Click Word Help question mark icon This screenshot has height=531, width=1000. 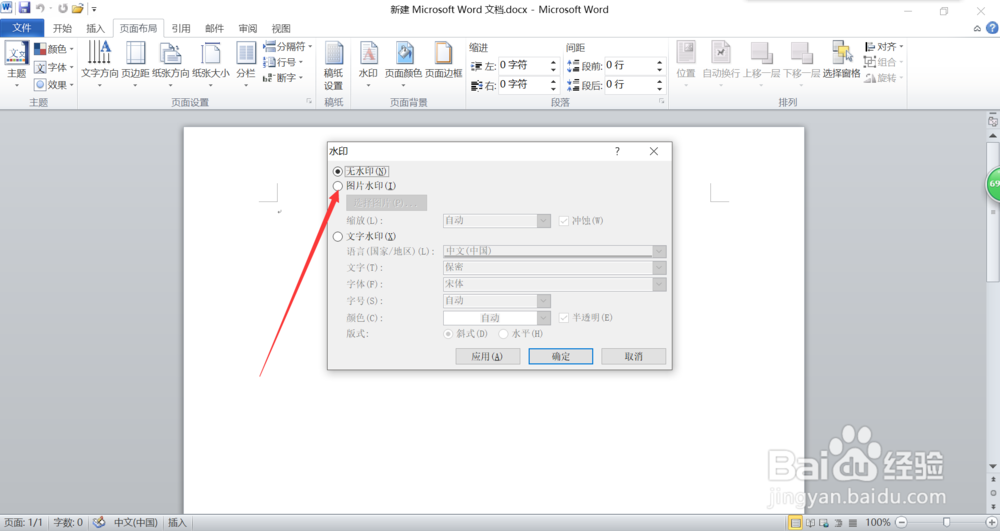(x=992, y=28)
